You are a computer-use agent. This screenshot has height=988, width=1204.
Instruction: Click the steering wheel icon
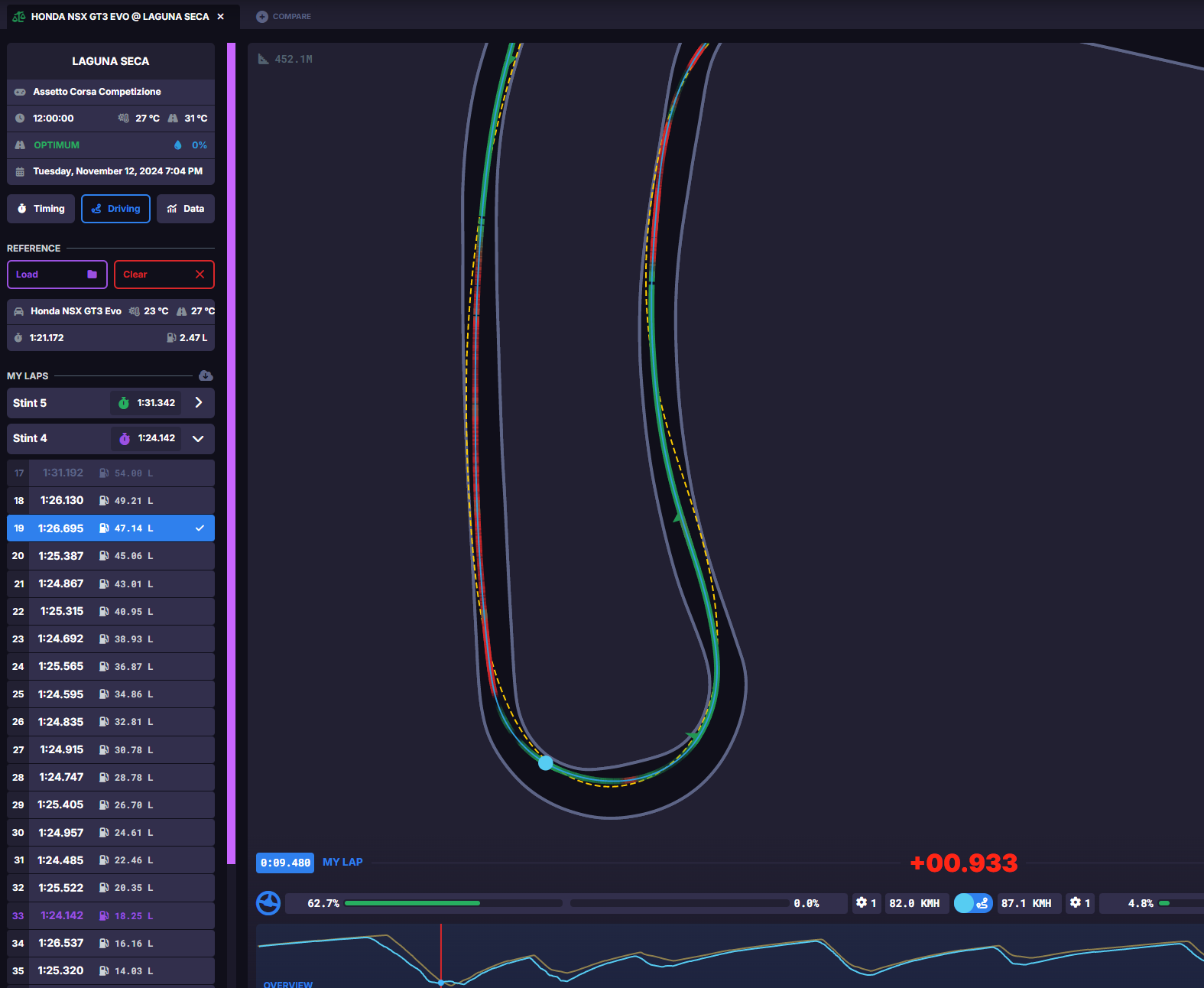[268, 903]
